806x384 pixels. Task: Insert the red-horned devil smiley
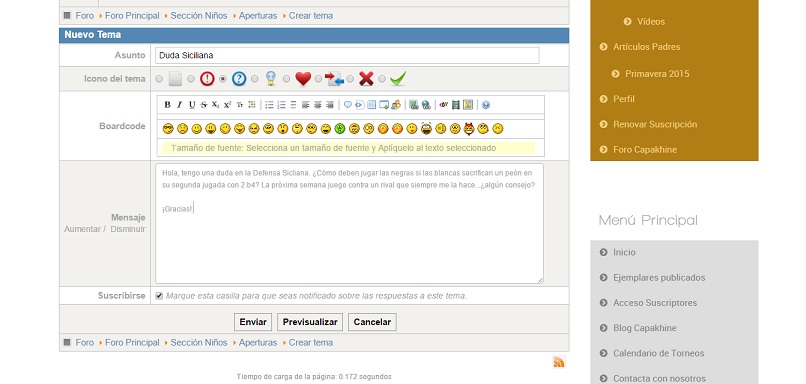(469, 129)
